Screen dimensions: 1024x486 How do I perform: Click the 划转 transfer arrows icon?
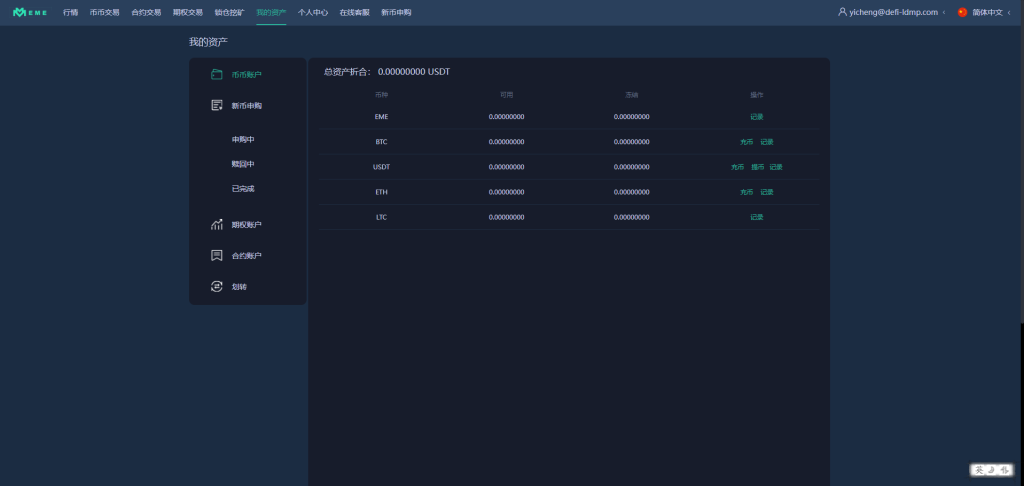click(216, 287)
